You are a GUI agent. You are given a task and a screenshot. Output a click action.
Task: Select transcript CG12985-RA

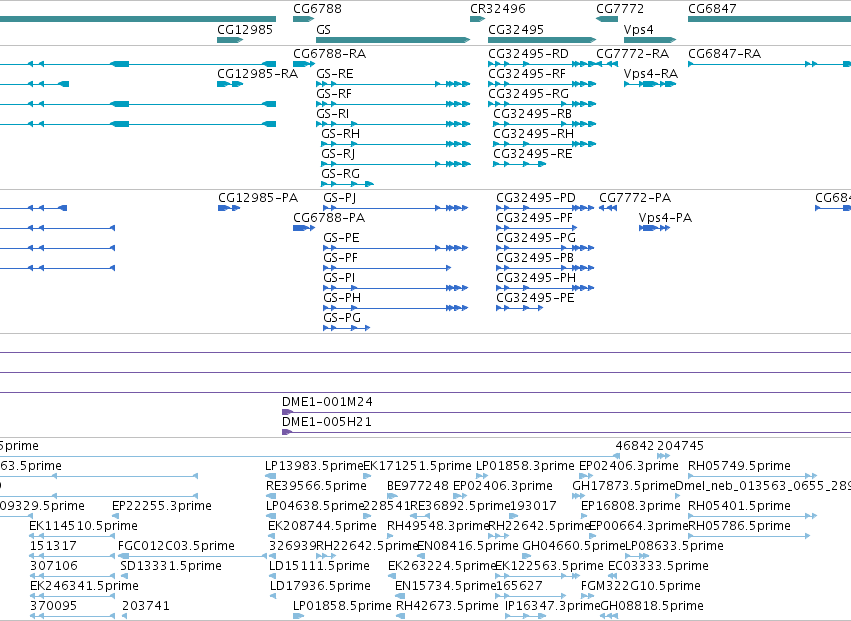pyautogui.click(x=257, y=74)
